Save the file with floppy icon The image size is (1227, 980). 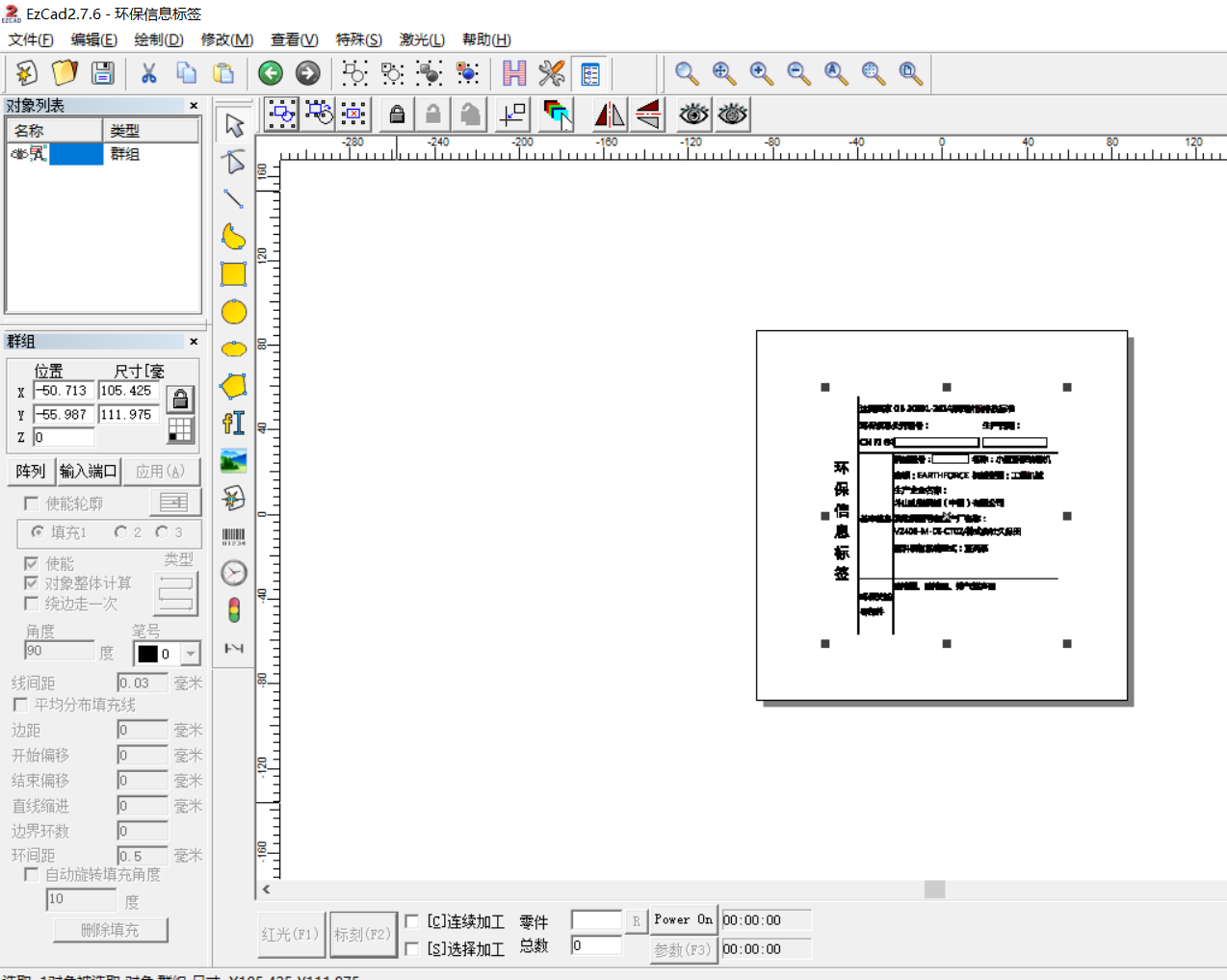(103, 73)
